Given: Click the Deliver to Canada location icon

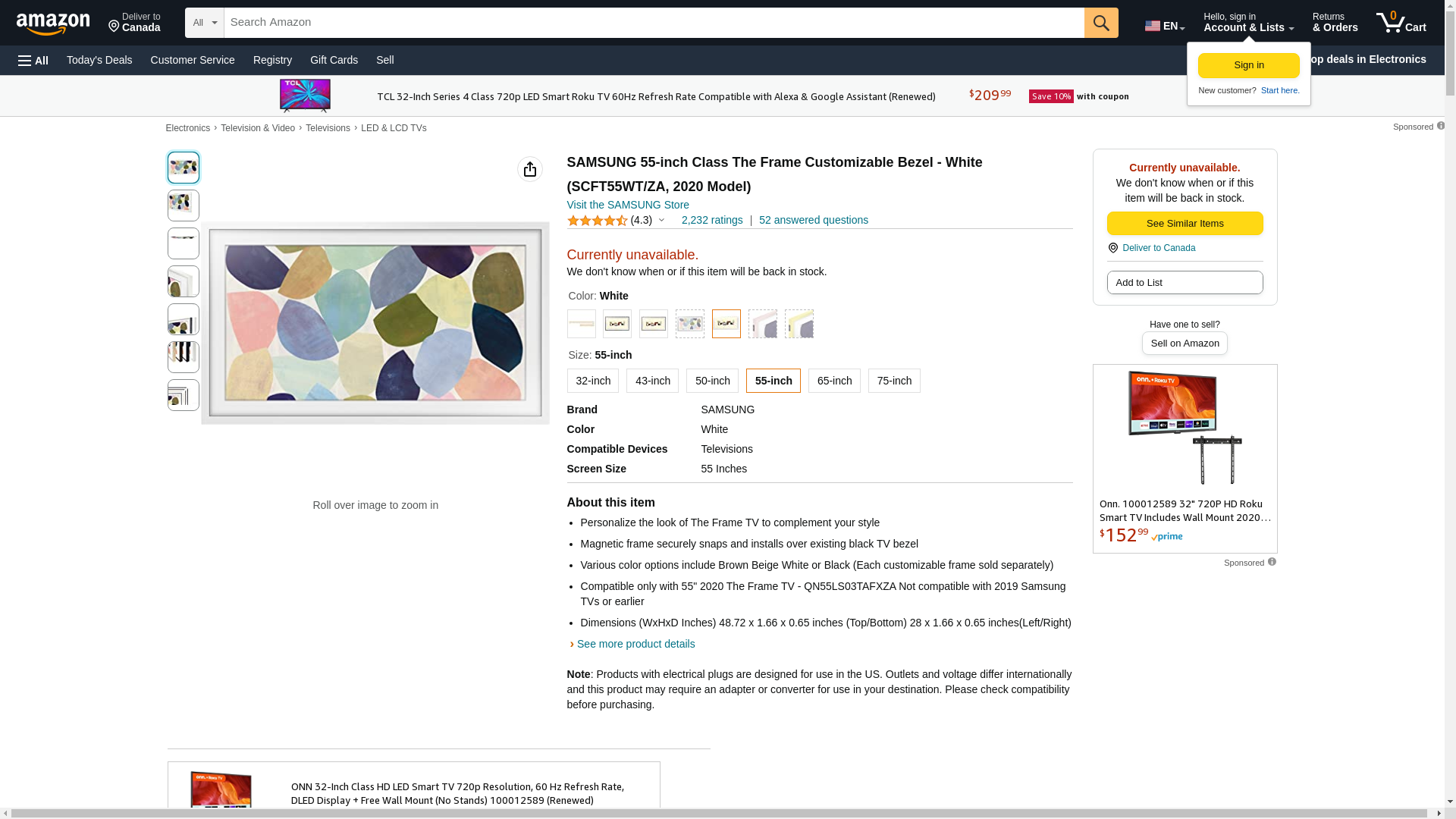Looking at the screenshot, I should click(x=1112, y=248).
